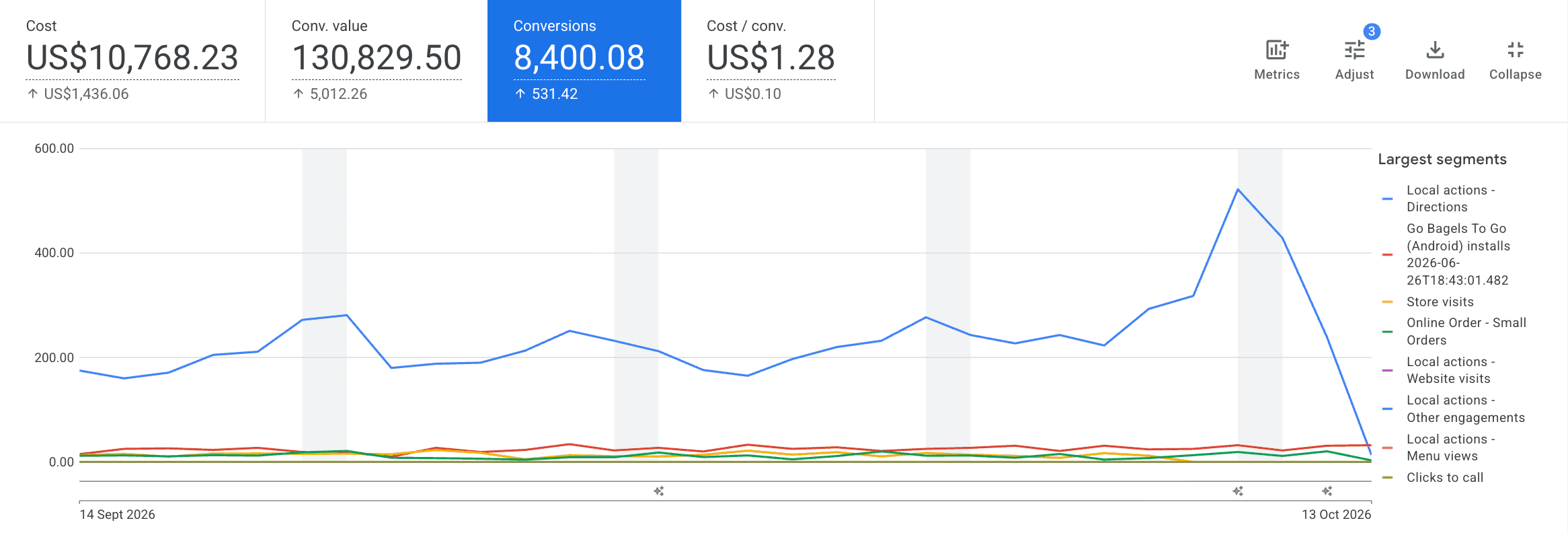The height and width of the screenshot is (533, 1568).
Task: Click the last sparkle insight marker near 13 Oct
Action: 1327,491
